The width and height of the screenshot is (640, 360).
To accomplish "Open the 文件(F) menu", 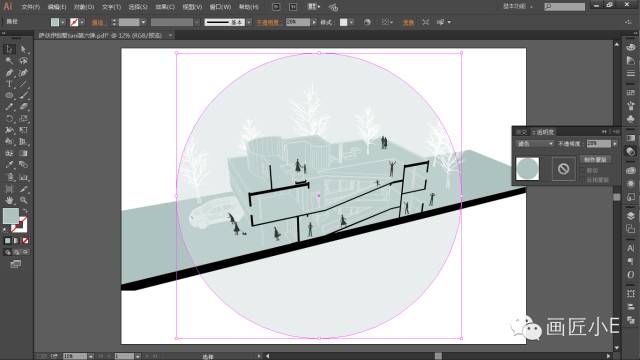I will pyautogui.click(x=31, y=7).
